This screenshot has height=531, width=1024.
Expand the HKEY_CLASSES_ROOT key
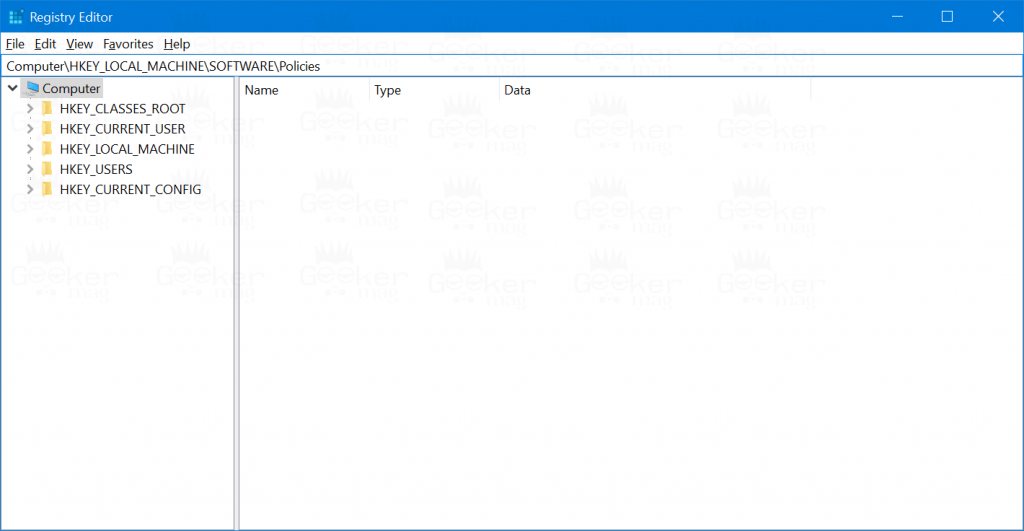point(30,108)
